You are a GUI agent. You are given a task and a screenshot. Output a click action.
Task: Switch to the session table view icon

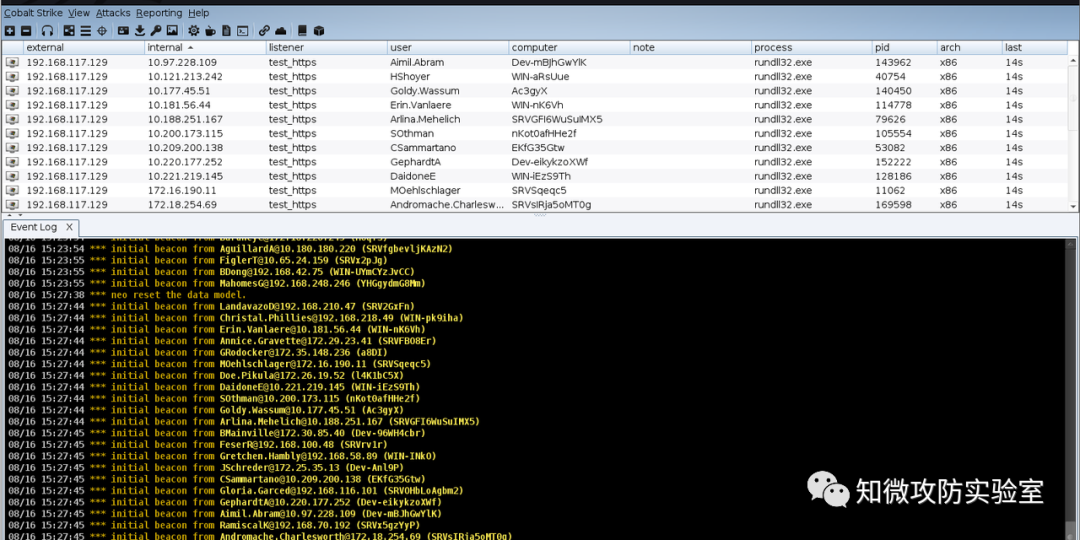(x=85, y=31)
